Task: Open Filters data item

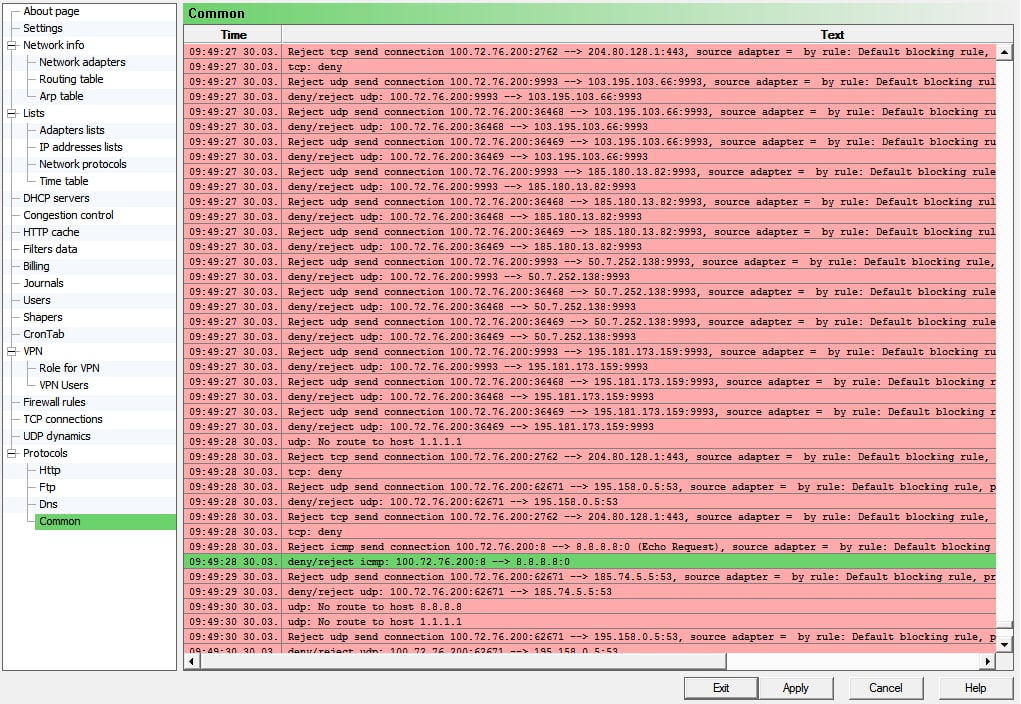Action: tap(50, 249)
